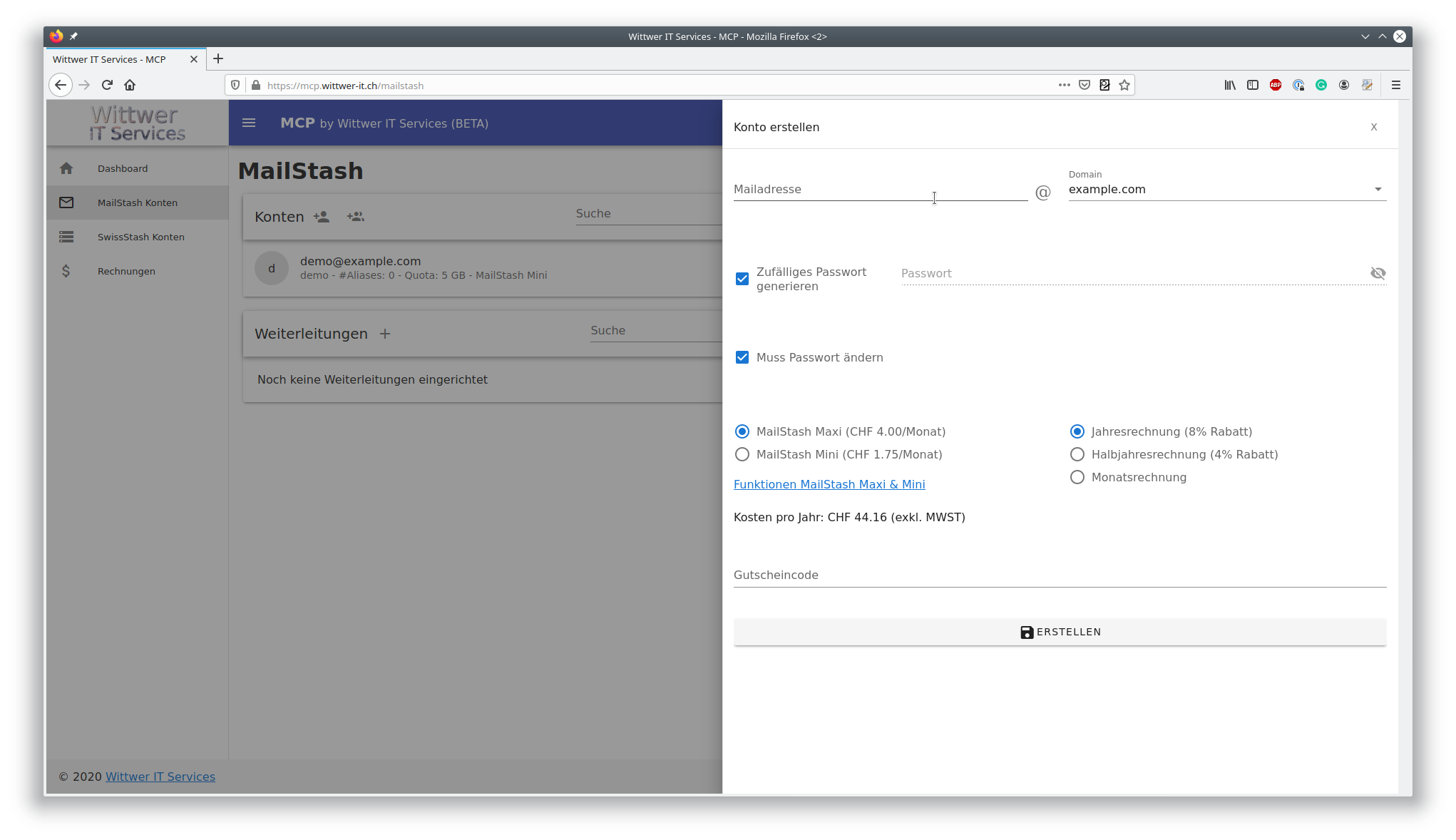The image size is (1456, 840).
Task: Open Rechnungen sidebar item
Action: click(138, 271)
